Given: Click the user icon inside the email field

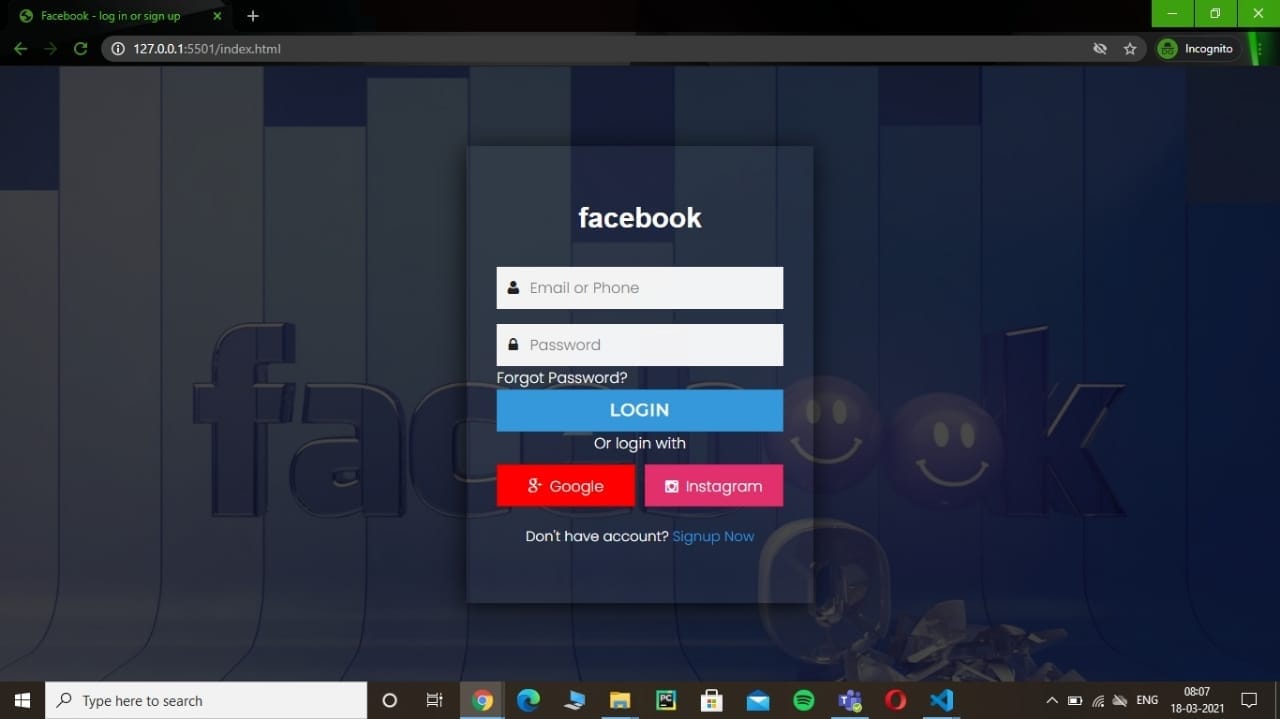Looking at the screenshot, I should coord(513,287).
